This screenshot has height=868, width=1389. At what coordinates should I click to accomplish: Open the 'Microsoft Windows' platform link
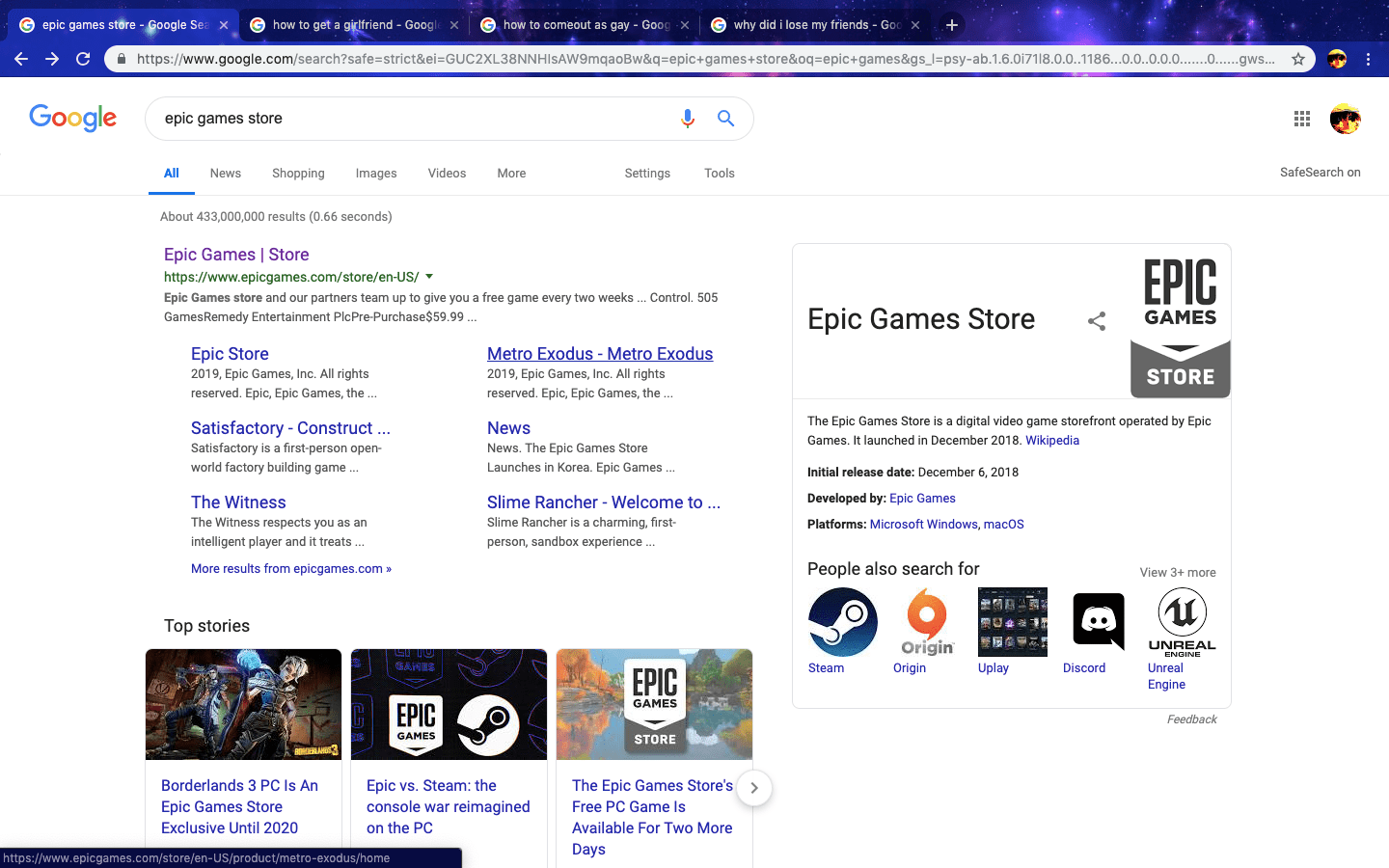924,525
